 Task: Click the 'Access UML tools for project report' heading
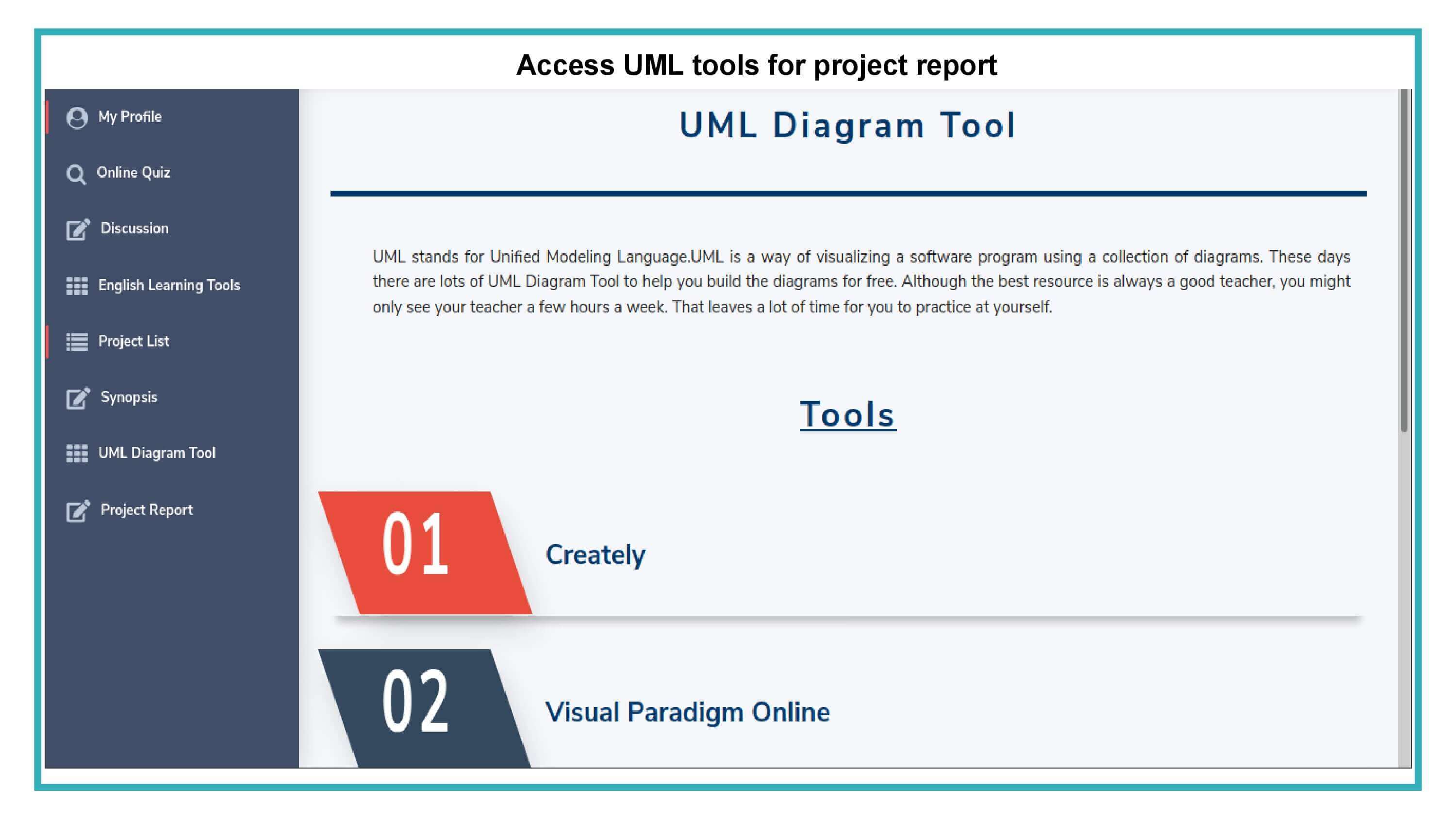click(756, 65)
